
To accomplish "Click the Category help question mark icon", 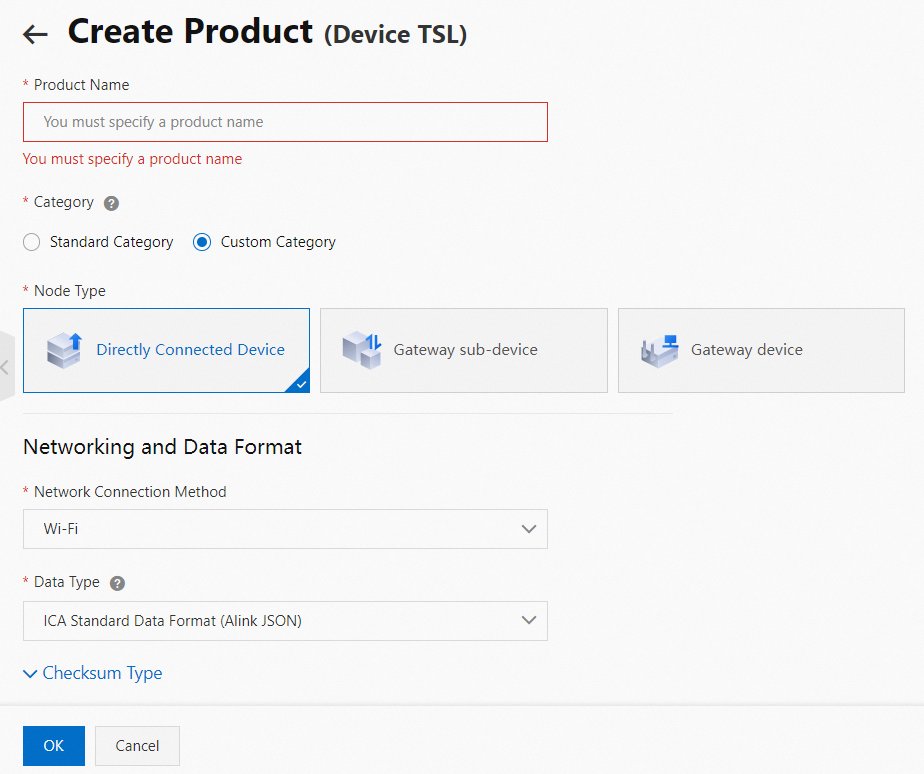I will pyautogui.click(x=112, y=203).
